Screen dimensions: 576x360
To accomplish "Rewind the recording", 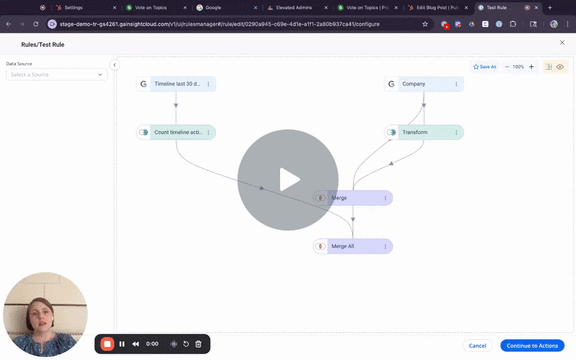I will coord(136,344).
